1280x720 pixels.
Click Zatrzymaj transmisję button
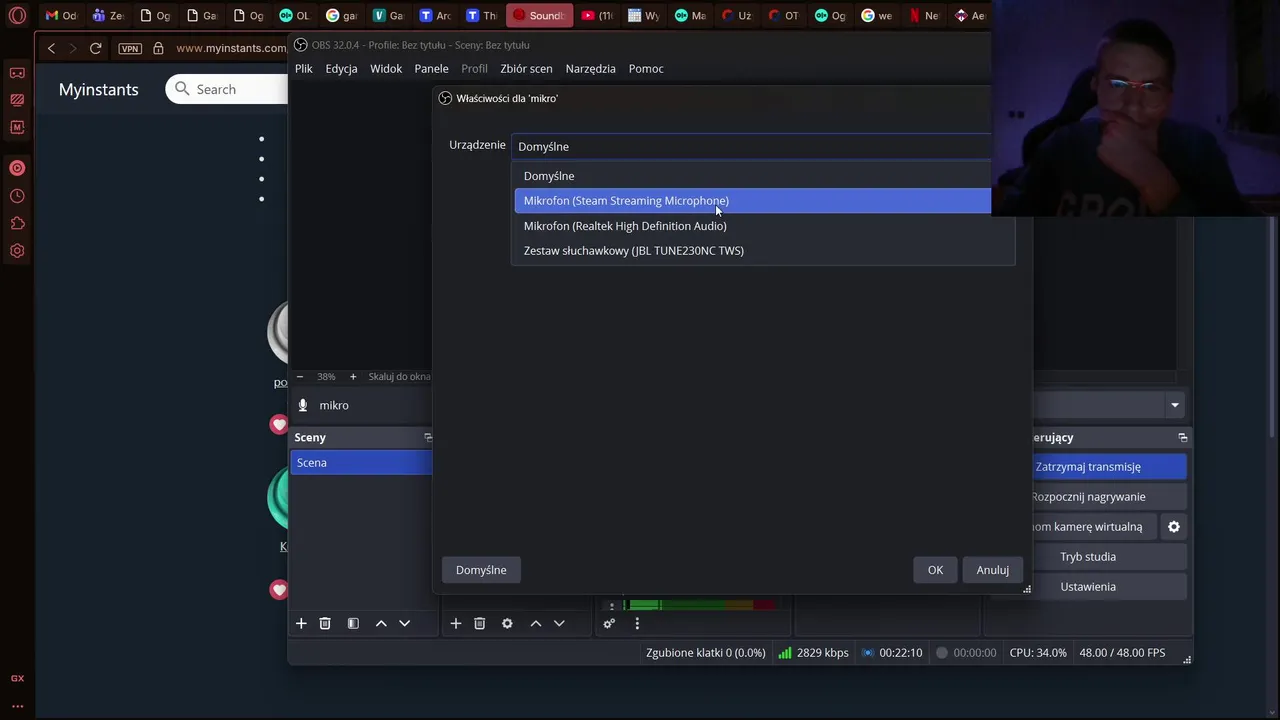click(1109, 467)
